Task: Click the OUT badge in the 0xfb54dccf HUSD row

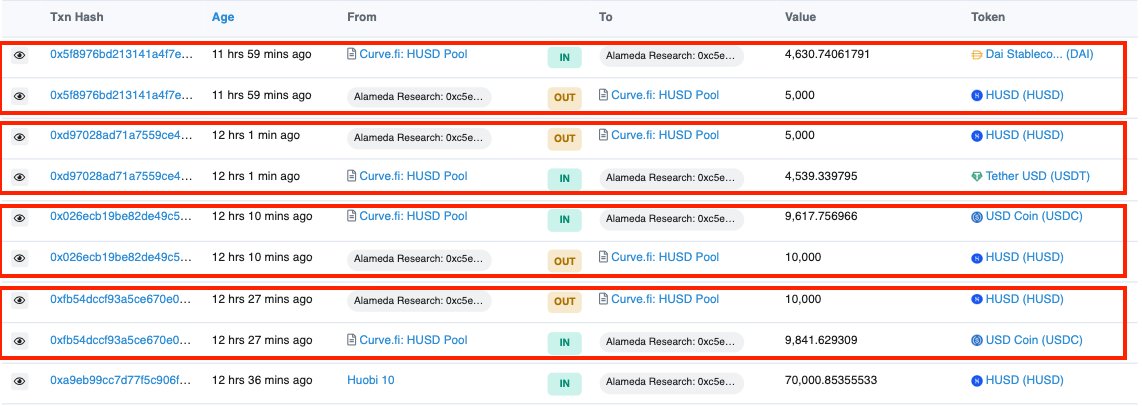Action: click(x=564, y=302)
